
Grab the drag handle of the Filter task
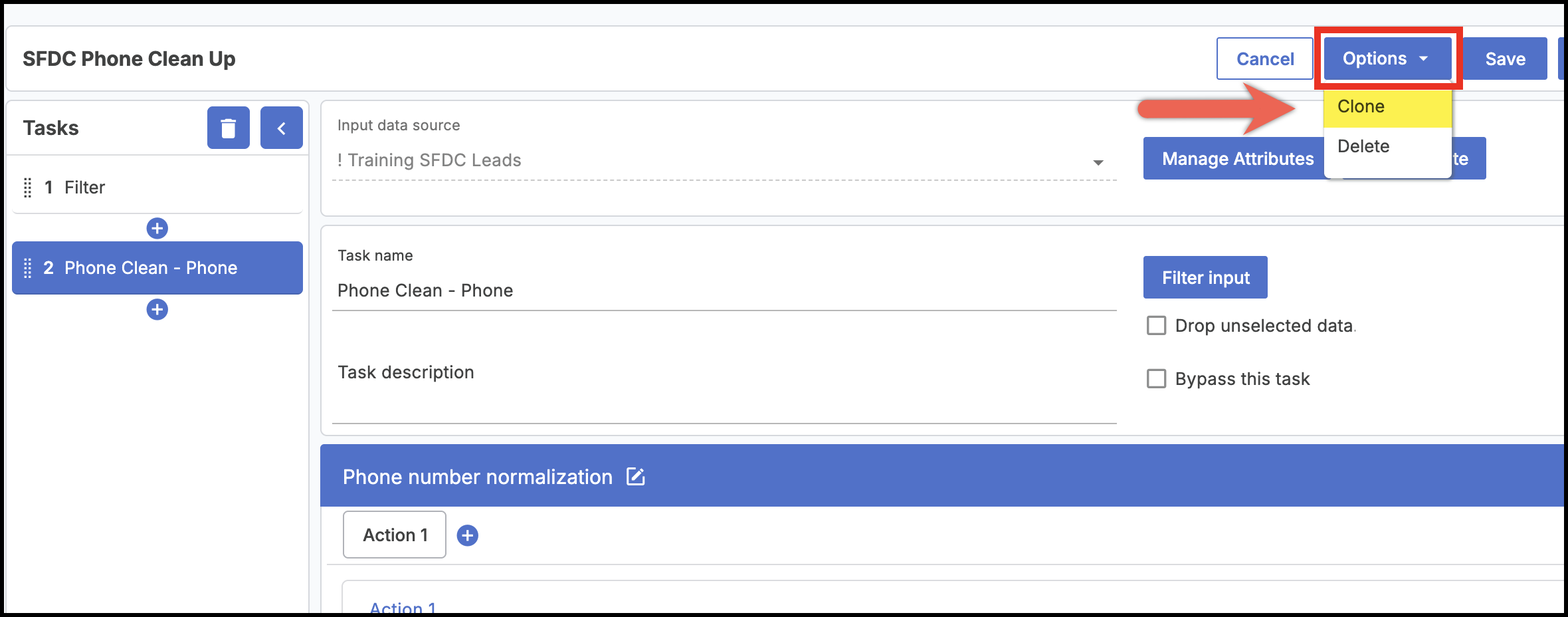[28, 187]
